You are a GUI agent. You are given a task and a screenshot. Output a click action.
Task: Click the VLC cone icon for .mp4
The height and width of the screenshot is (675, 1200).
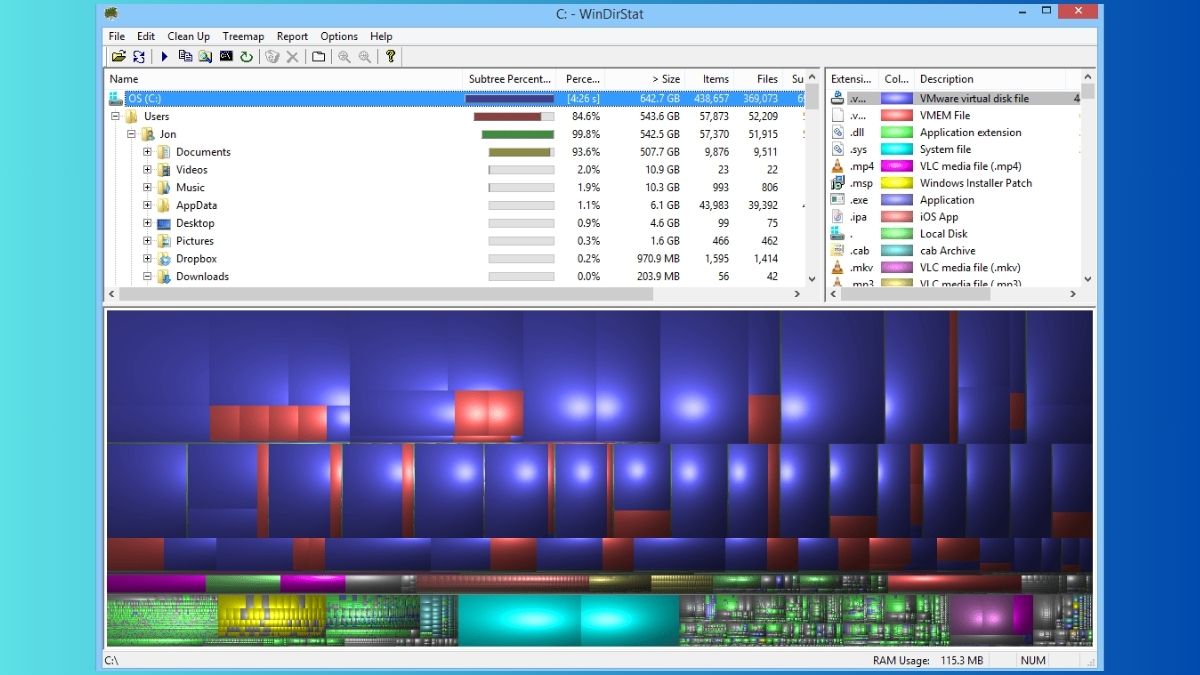click(x=838, y=166)
